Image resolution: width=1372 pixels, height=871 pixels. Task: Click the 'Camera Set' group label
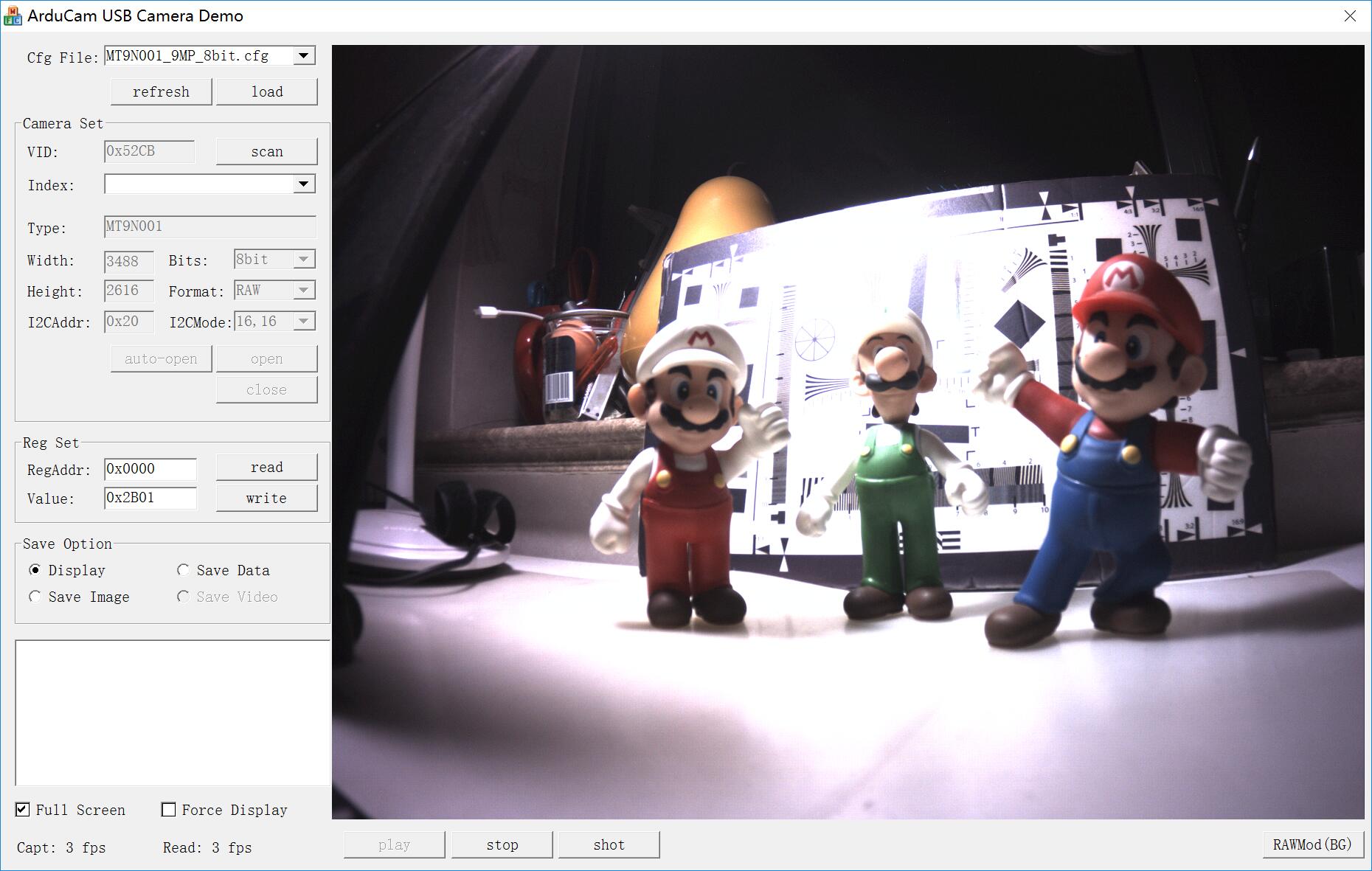coord(63,124)
